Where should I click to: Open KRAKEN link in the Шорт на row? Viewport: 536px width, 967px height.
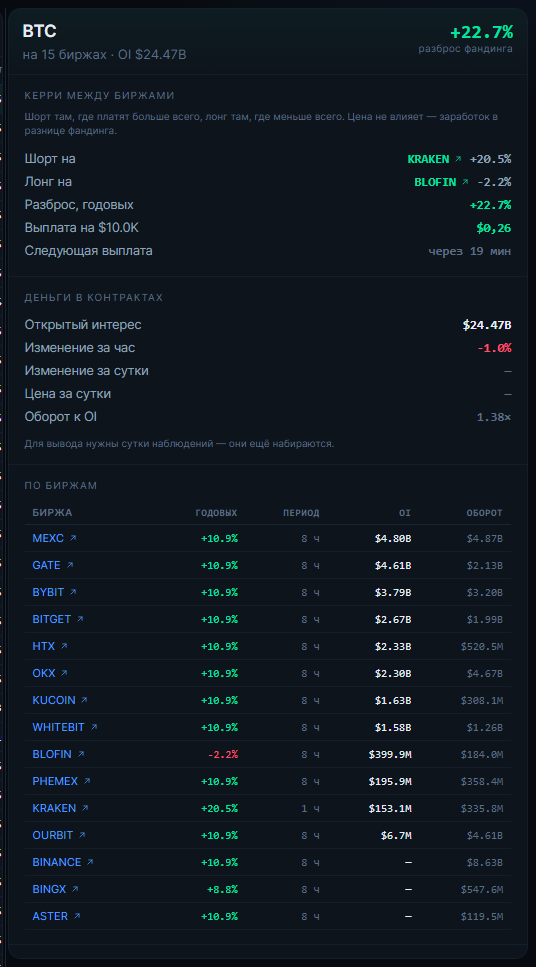pos(434,159)
